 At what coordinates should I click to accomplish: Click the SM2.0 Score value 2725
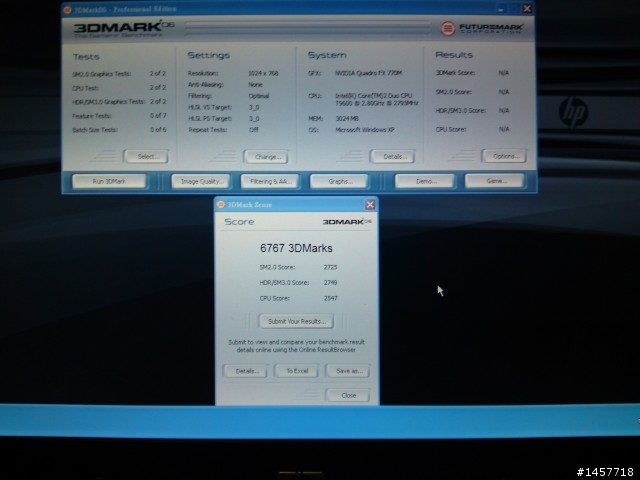330,267
